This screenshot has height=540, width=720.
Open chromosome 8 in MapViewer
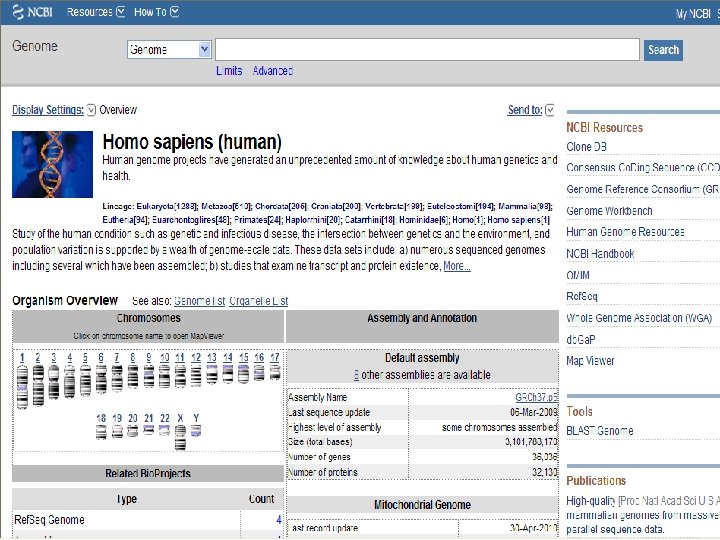tap(133, 357)
